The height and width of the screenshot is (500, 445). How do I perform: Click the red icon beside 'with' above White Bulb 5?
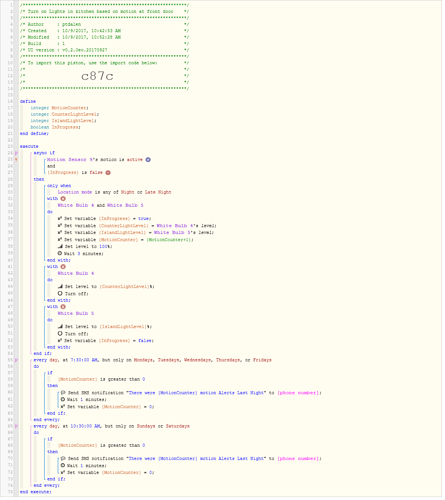pos(63,308)
